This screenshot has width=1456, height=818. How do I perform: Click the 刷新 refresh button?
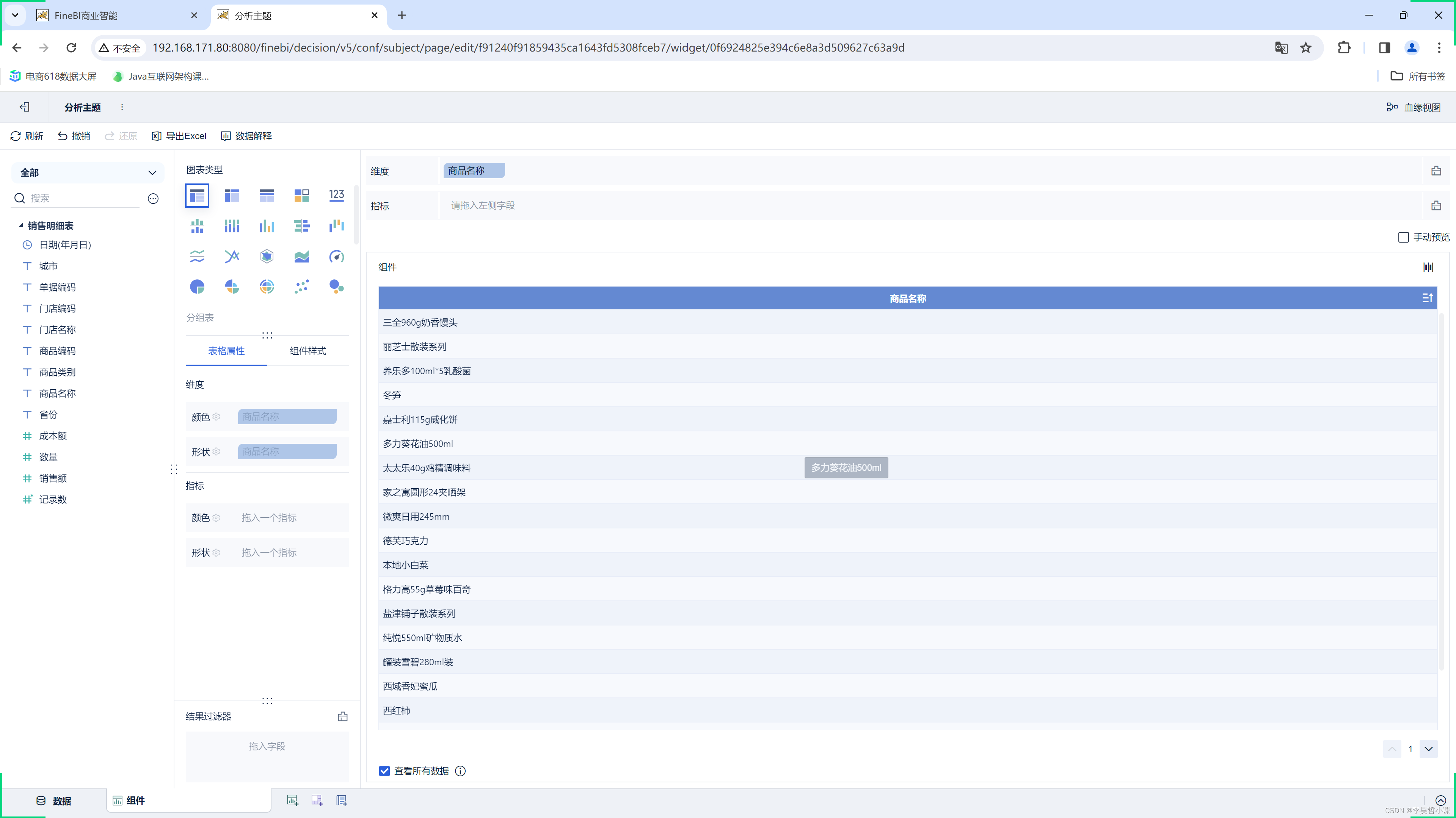pyautogui.click(x=27, y=136)
